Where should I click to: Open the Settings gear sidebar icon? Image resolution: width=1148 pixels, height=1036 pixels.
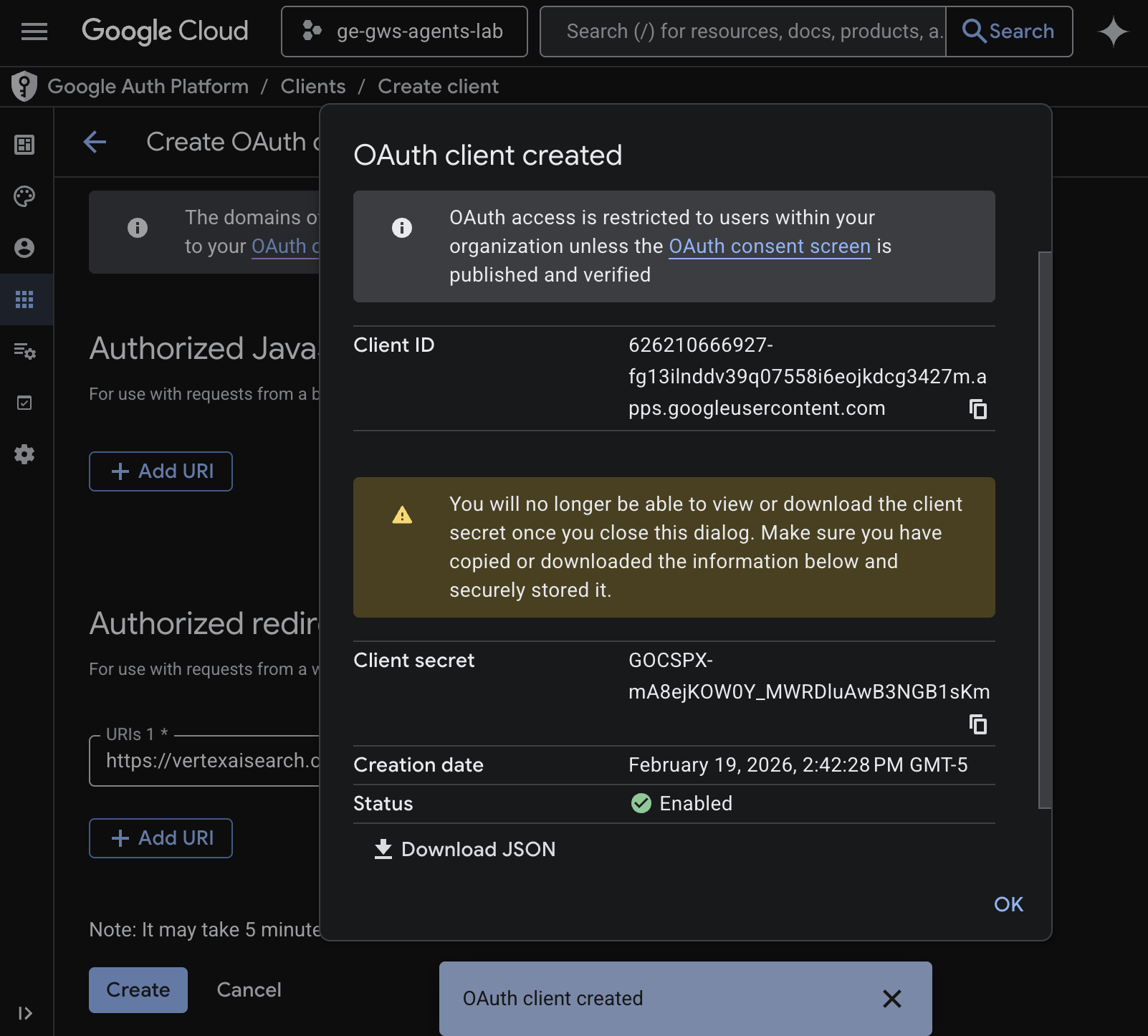[25, 454]
